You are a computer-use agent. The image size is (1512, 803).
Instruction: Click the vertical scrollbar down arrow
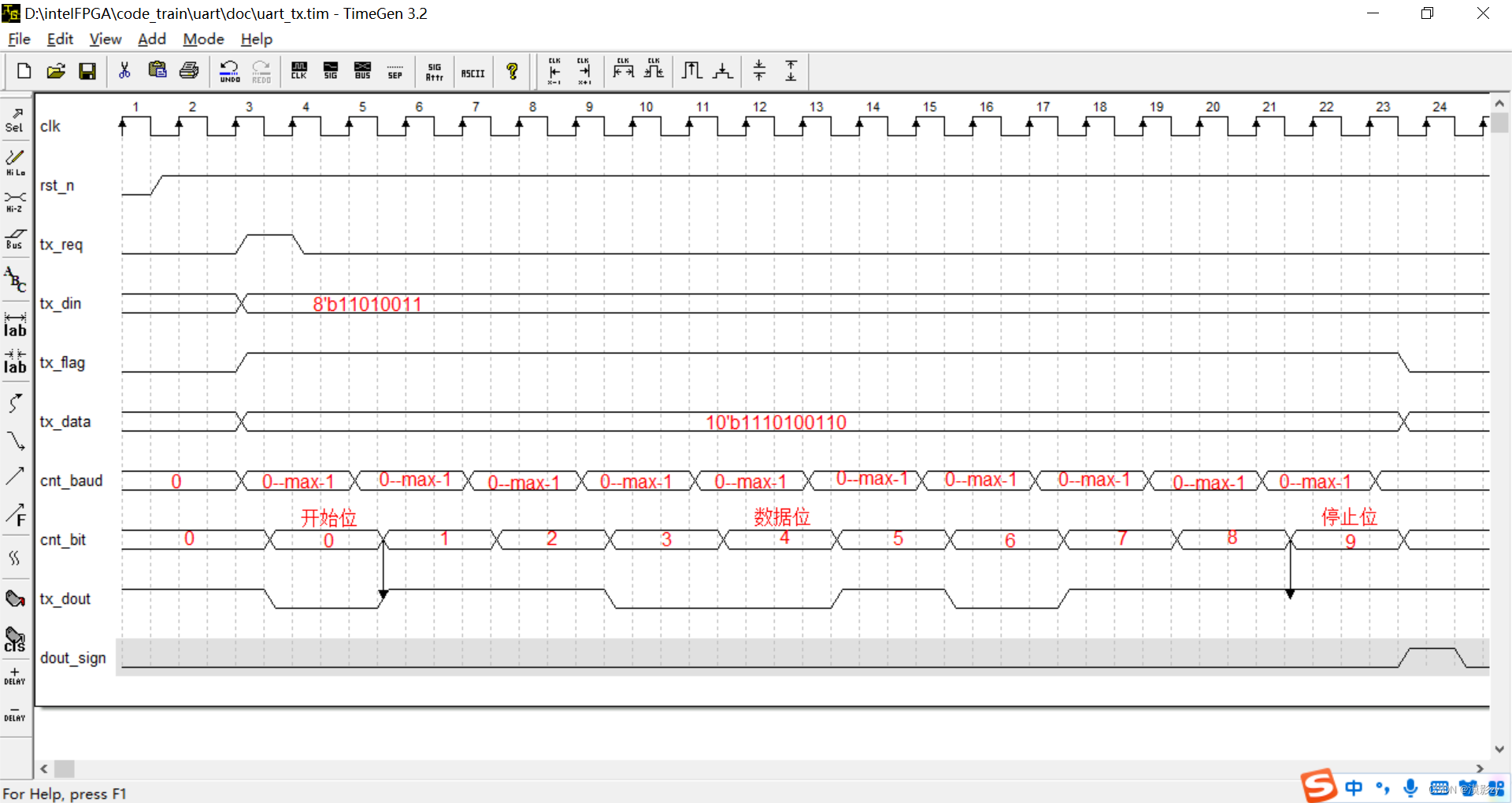tap(1499, 749)
